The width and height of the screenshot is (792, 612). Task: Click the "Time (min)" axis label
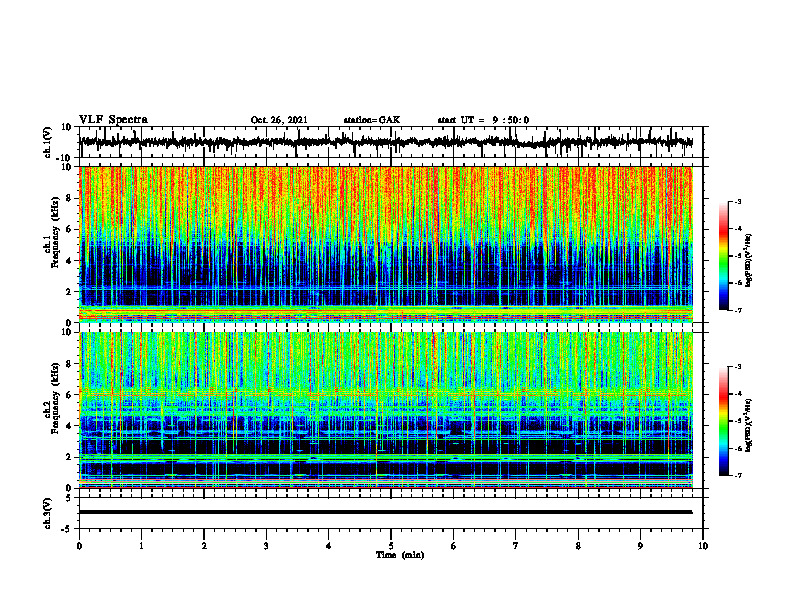[x=400, y=555]
